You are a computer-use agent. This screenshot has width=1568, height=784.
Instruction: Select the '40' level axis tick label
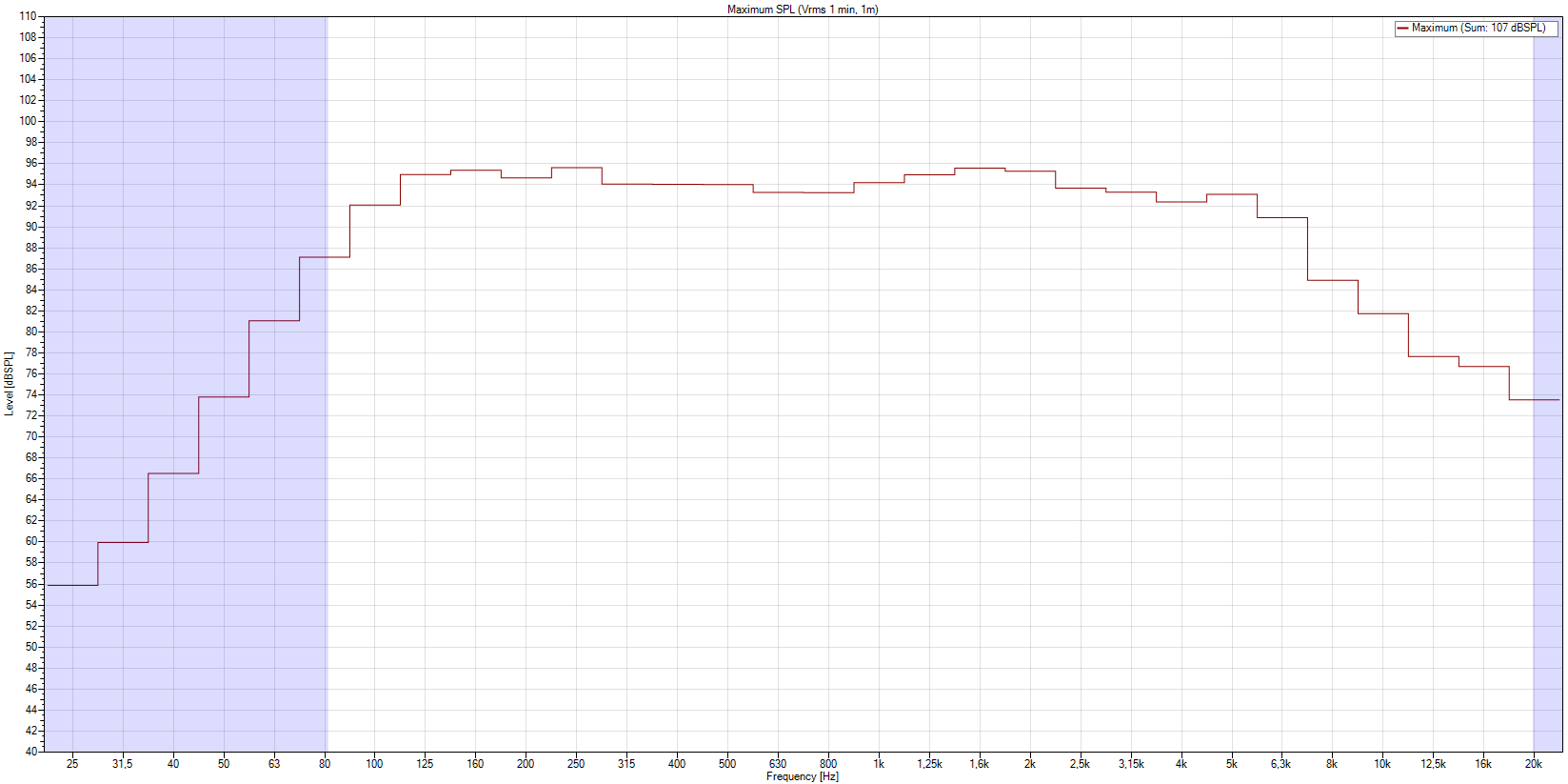pyautogui.click(x=30, y=752)
